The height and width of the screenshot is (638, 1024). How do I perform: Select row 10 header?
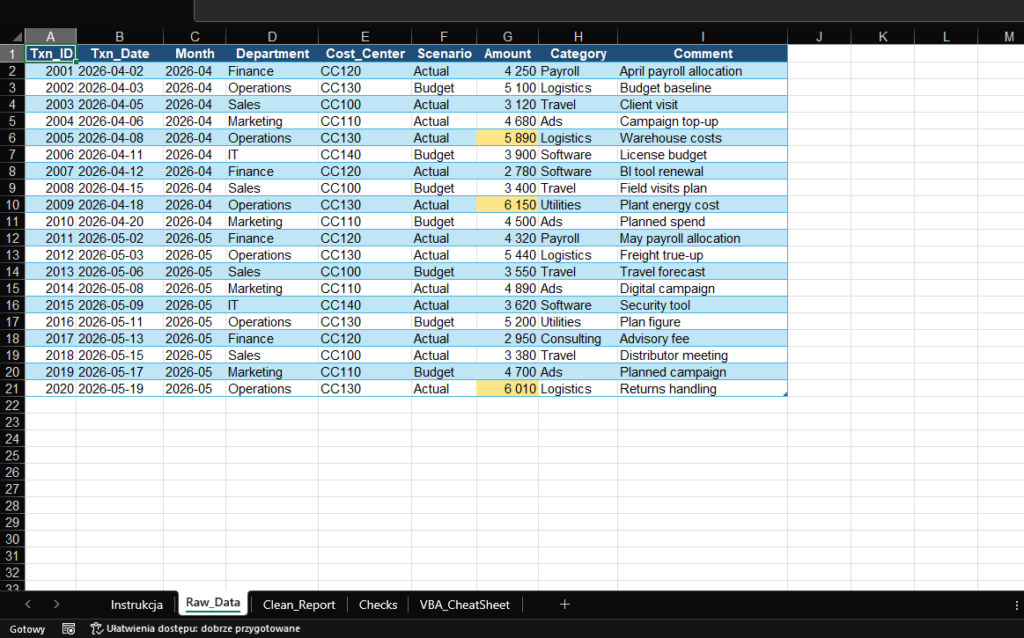(12, 205)
